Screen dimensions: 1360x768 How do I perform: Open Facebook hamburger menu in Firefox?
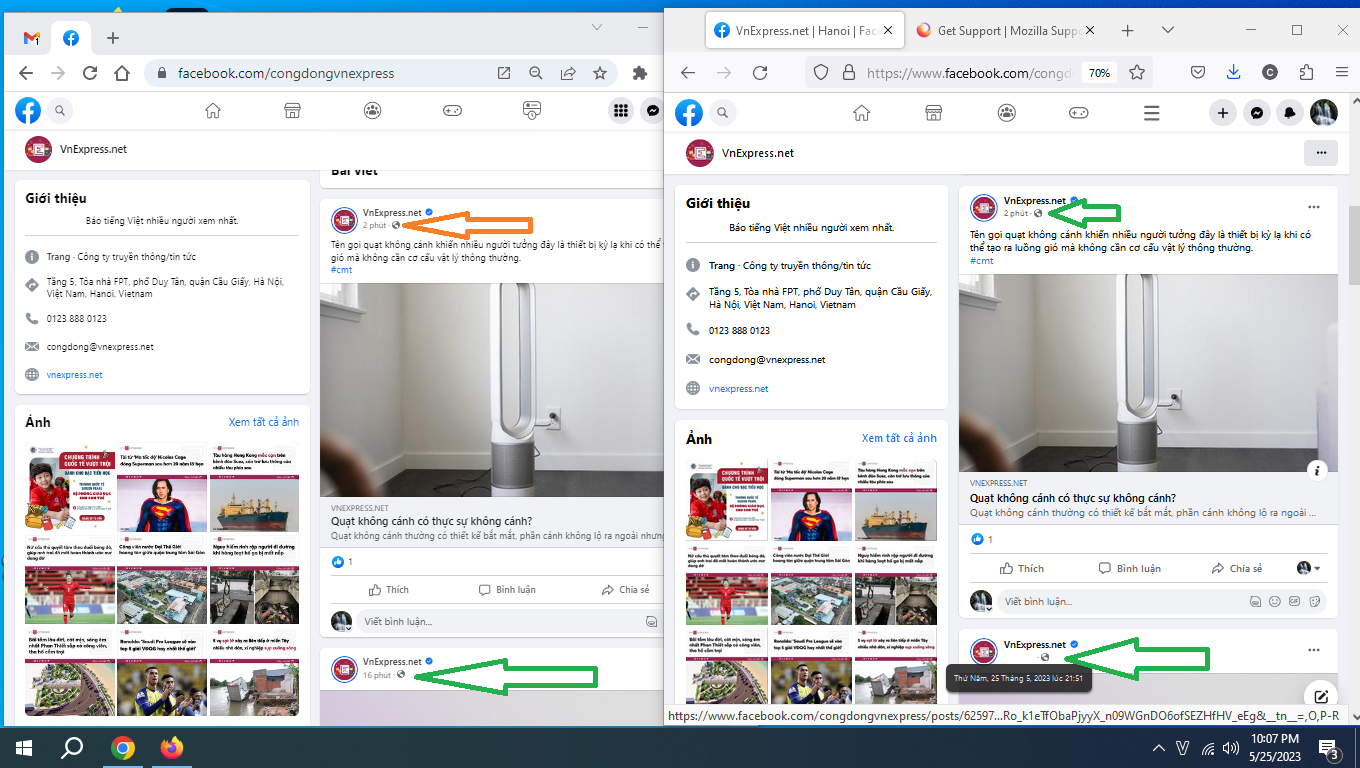coord(1151,113)
